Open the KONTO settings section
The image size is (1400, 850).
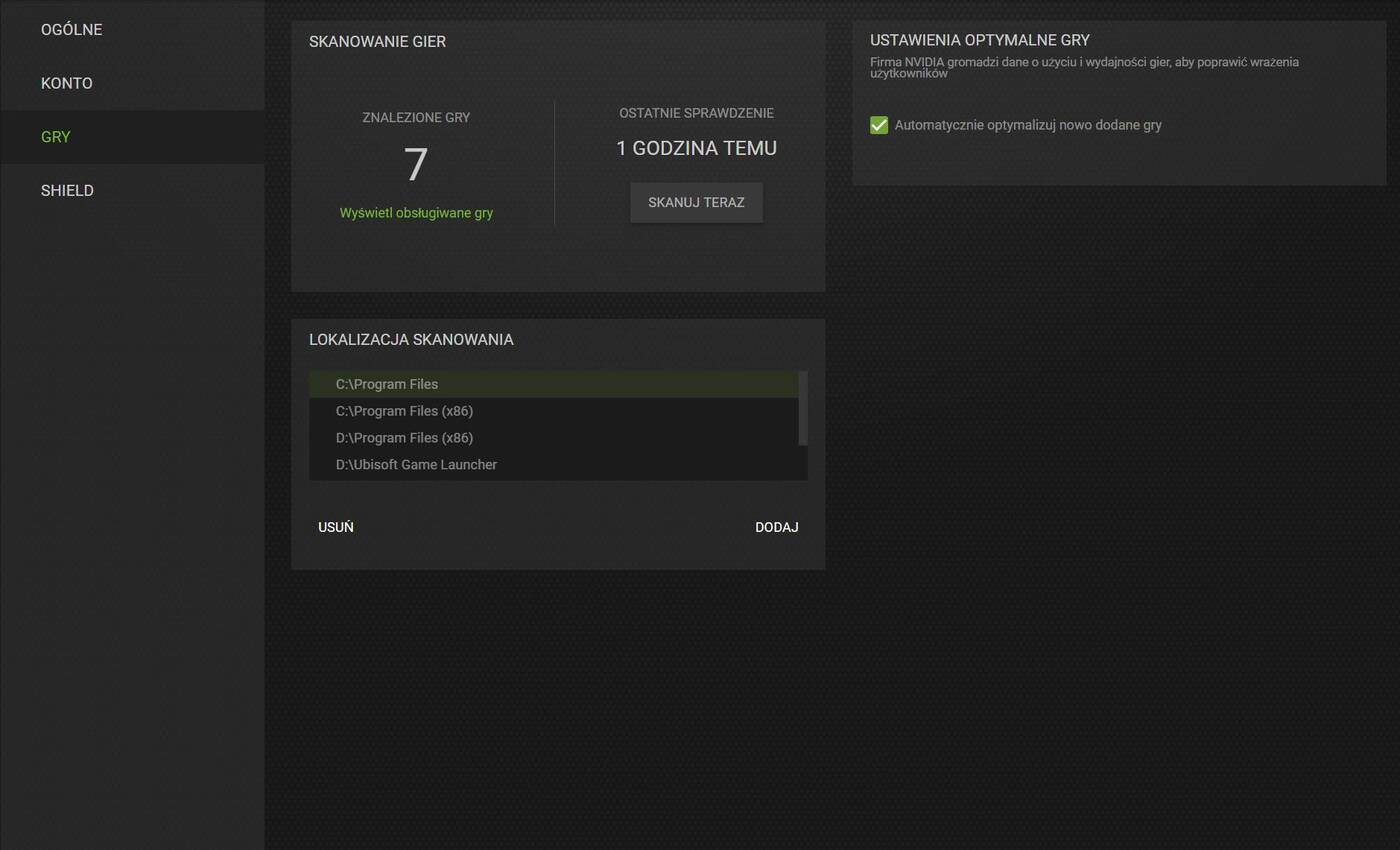67,83
